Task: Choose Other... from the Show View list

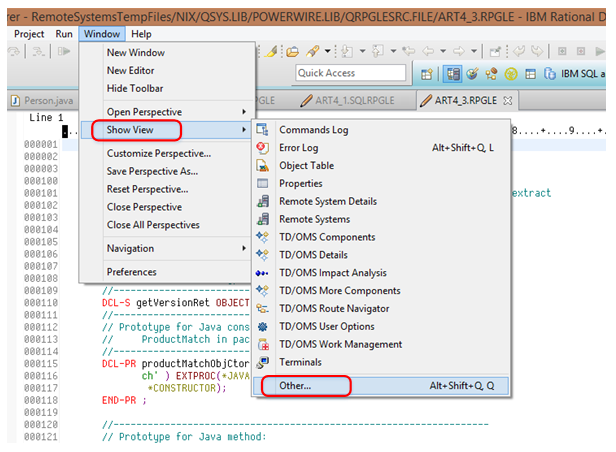Action: tap(295, 385)
